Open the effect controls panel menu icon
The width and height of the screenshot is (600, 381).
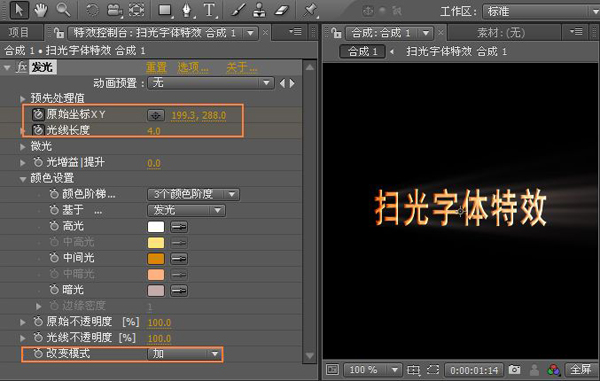tap(295, 32)
